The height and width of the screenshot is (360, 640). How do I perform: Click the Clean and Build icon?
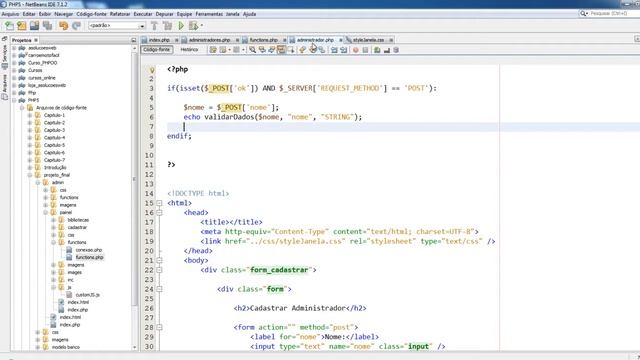[167, 26]
